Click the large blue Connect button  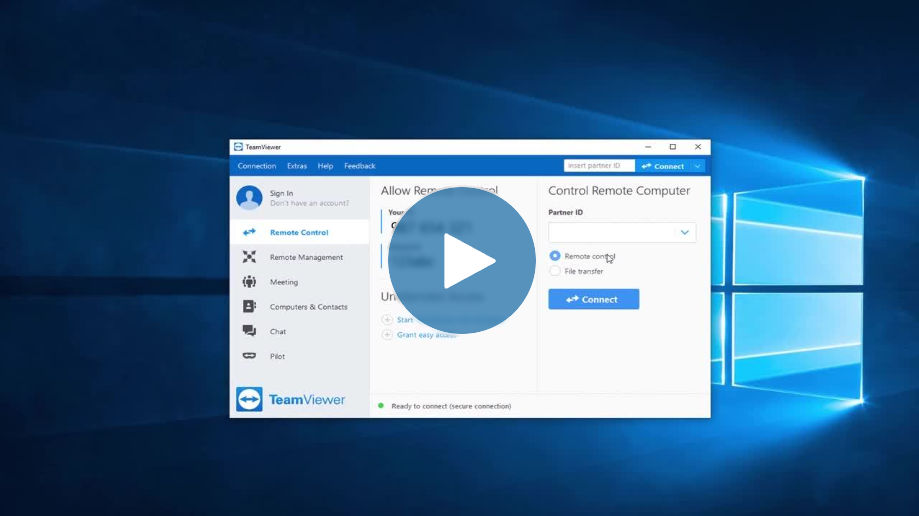tap(594, 299)
